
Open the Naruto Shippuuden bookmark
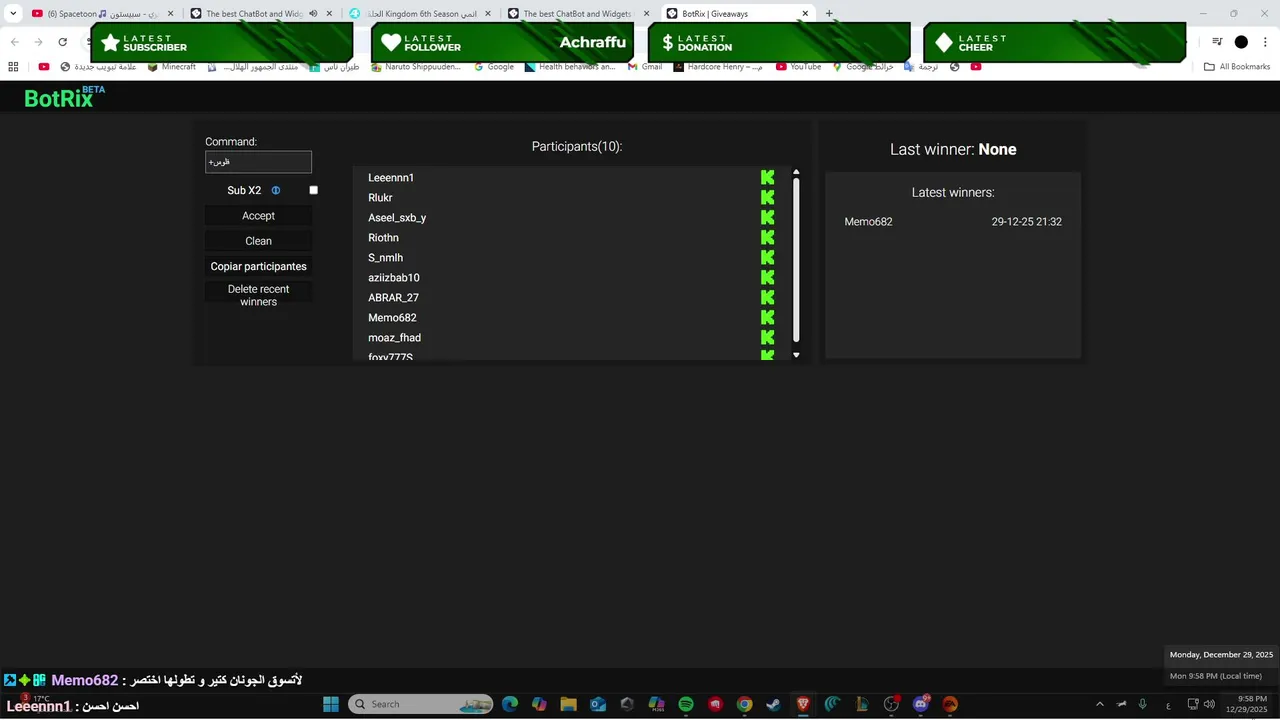coord(416,67)
